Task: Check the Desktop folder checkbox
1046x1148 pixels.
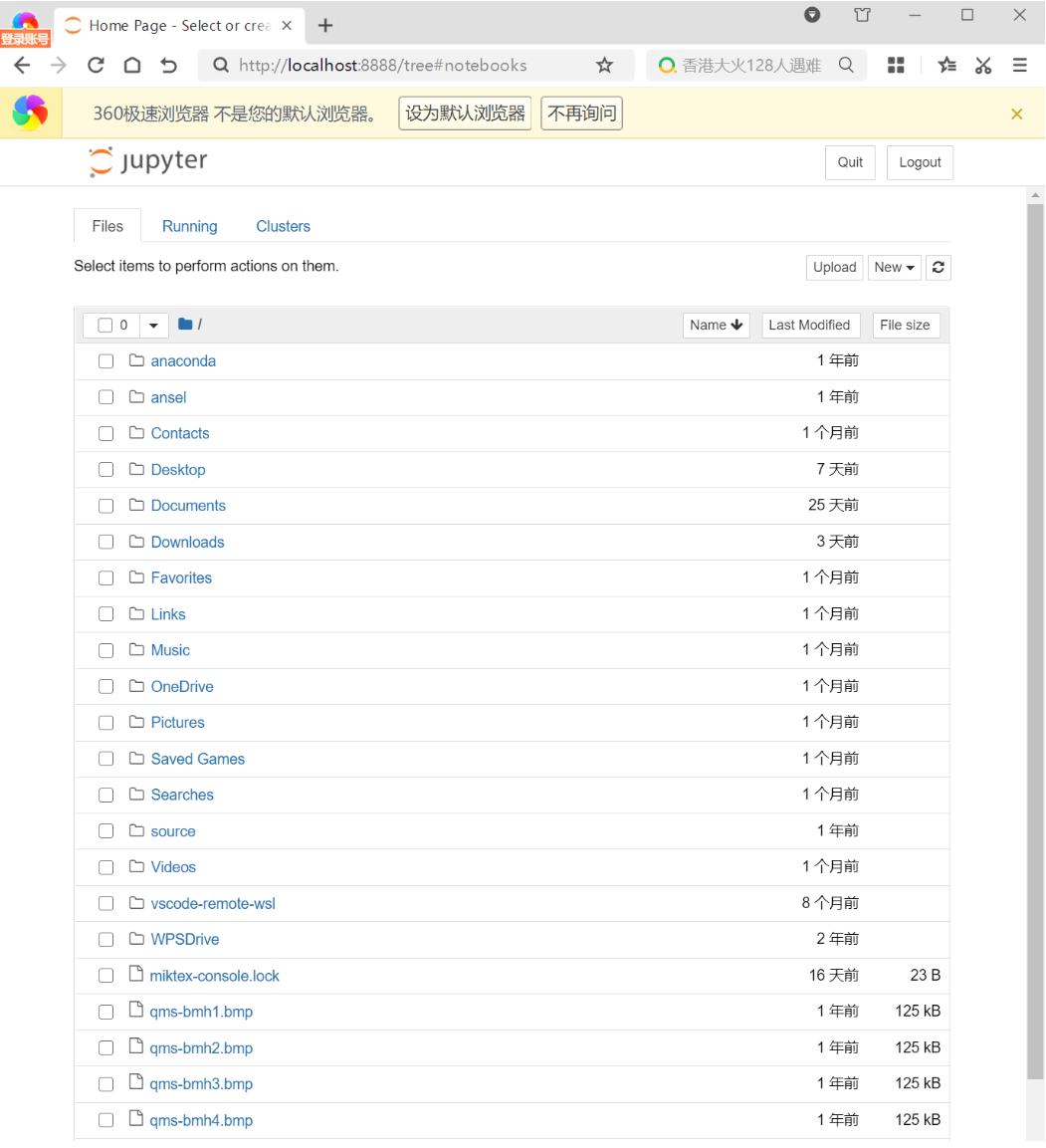Action: (x=106, y=470)
